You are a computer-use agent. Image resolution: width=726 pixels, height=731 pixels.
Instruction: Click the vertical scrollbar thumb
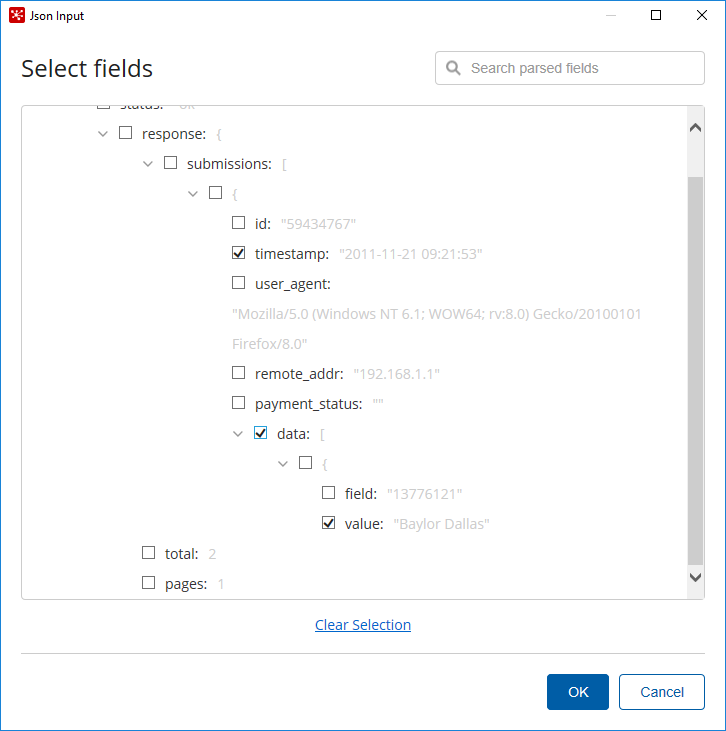(695, 371)
